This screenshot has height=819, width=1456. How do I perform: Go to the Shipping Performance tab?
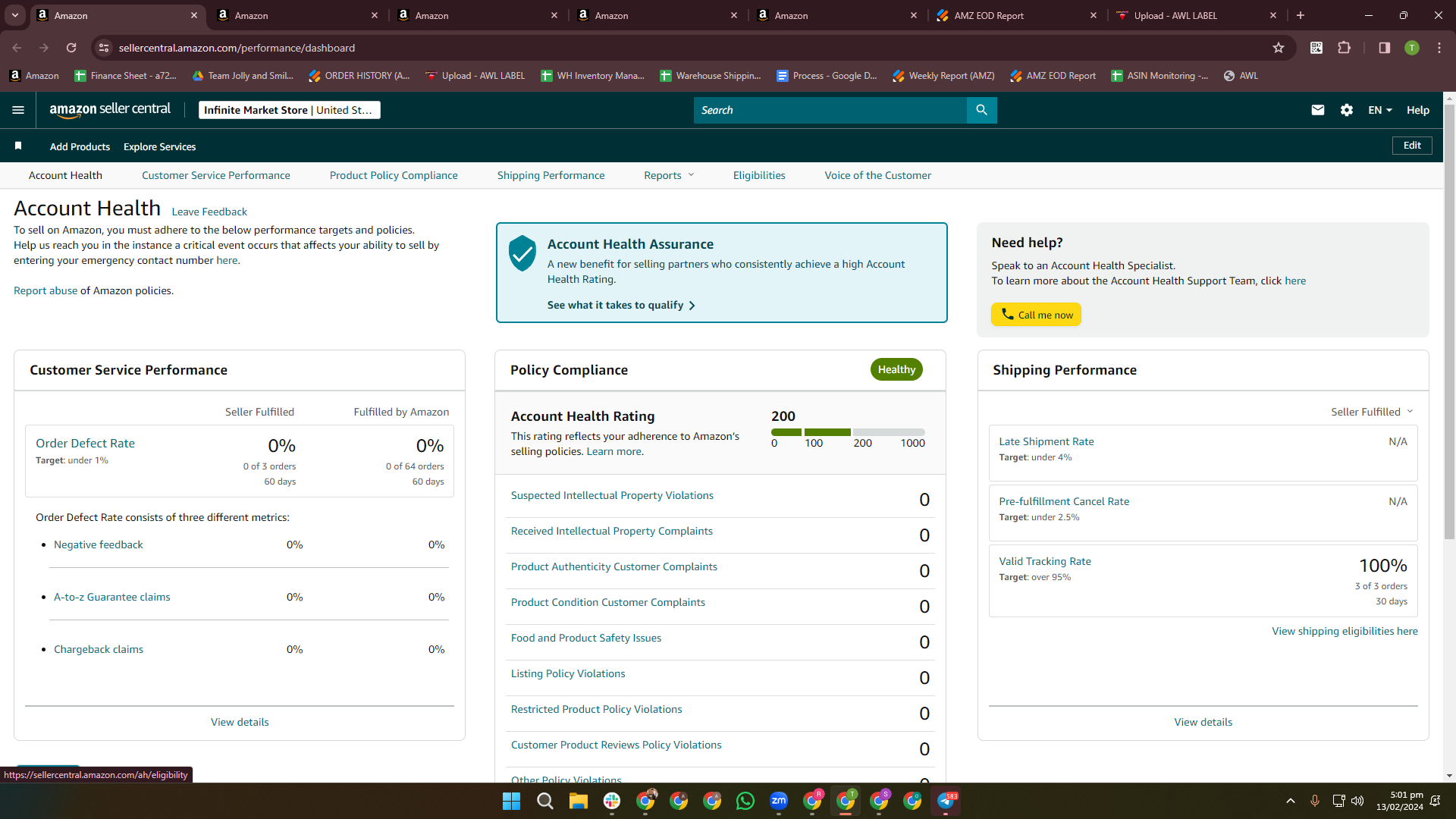pos(551,175)
